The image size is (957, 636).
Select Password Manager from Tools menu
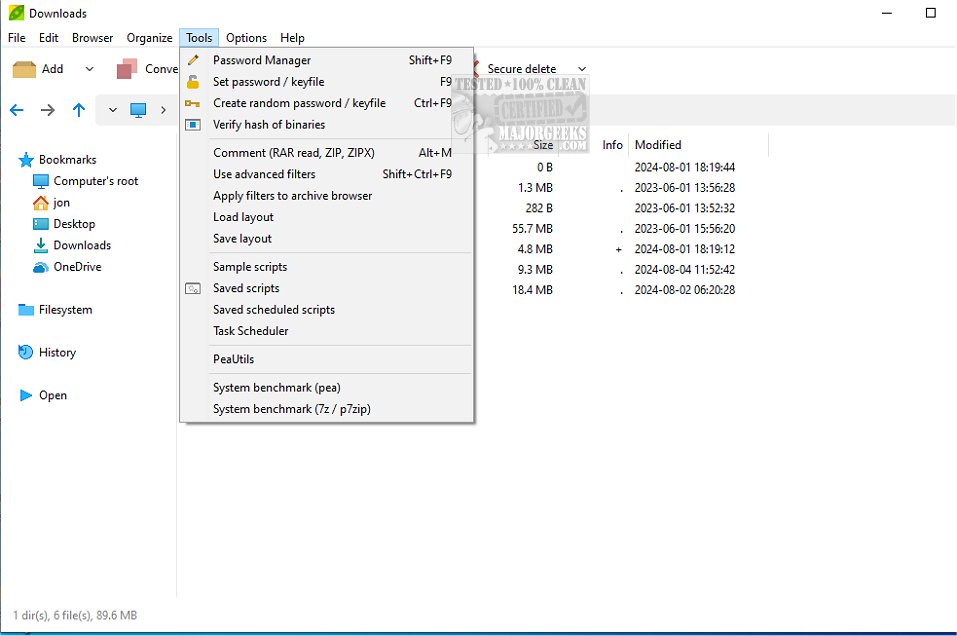point(327,60)
